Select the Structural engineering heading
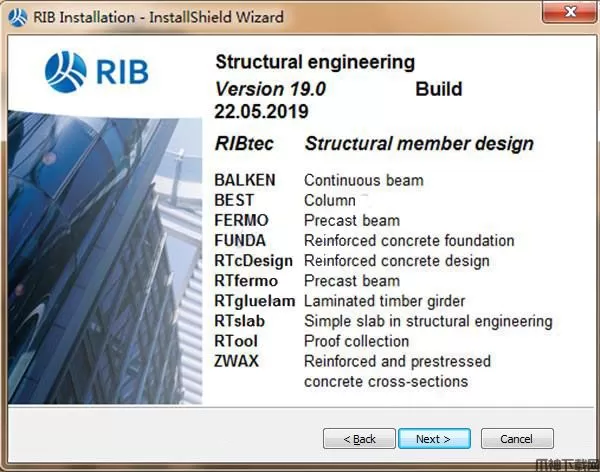The image size is (600, 472). [x=315, y=62]
